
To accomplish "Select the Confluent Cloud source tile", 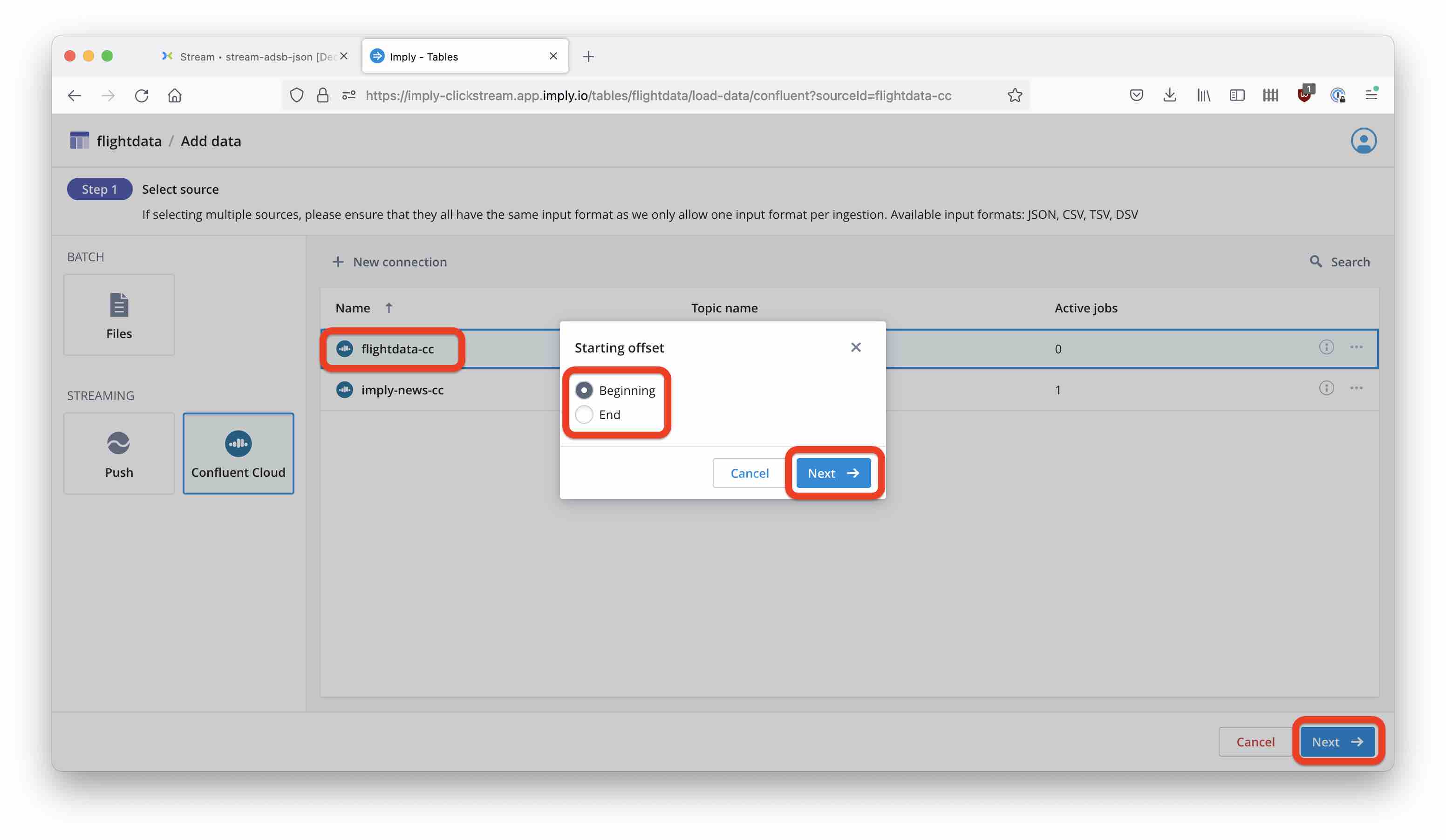I will [238, 454].
